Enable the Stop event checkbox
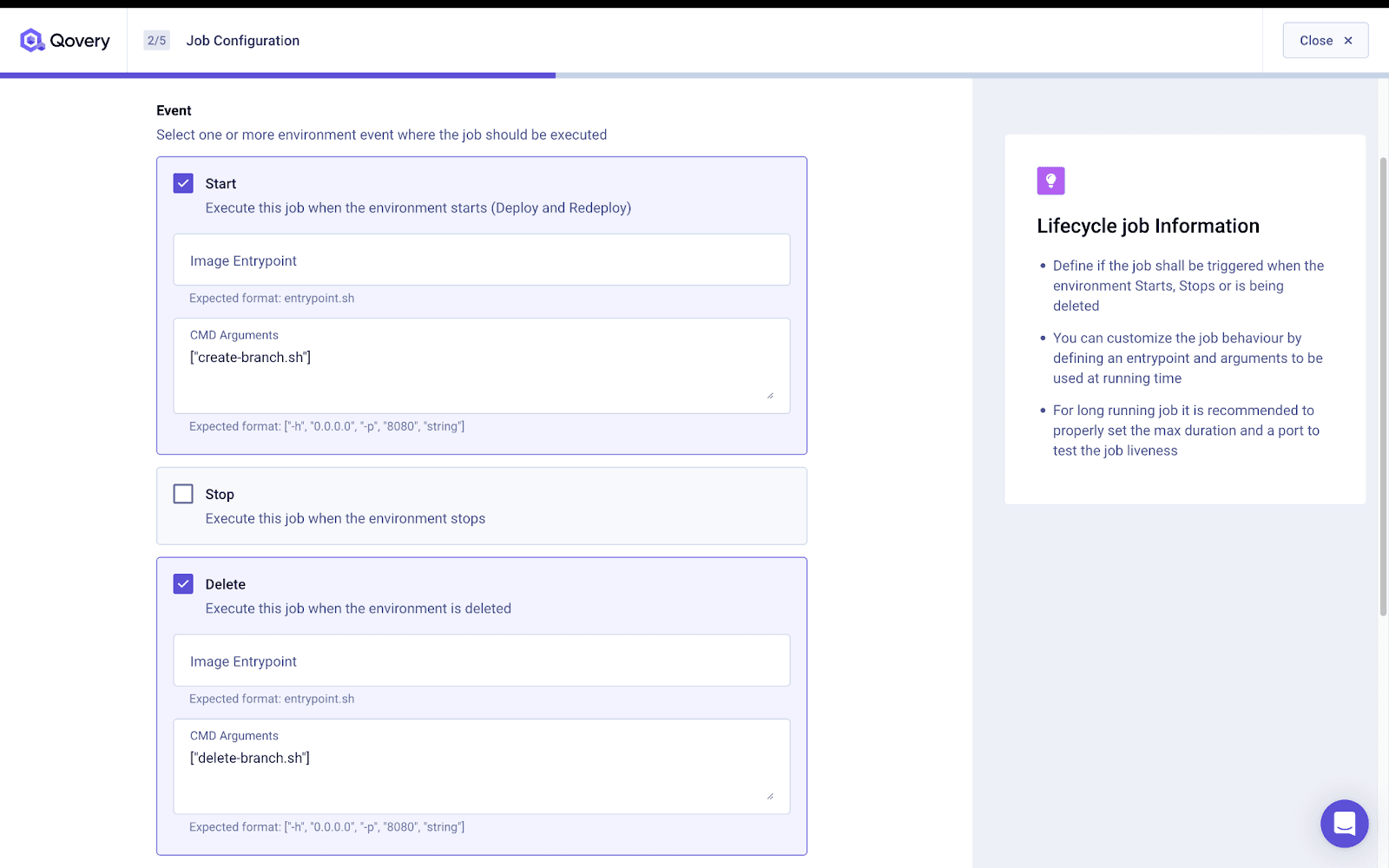 (x=183, y=494)
